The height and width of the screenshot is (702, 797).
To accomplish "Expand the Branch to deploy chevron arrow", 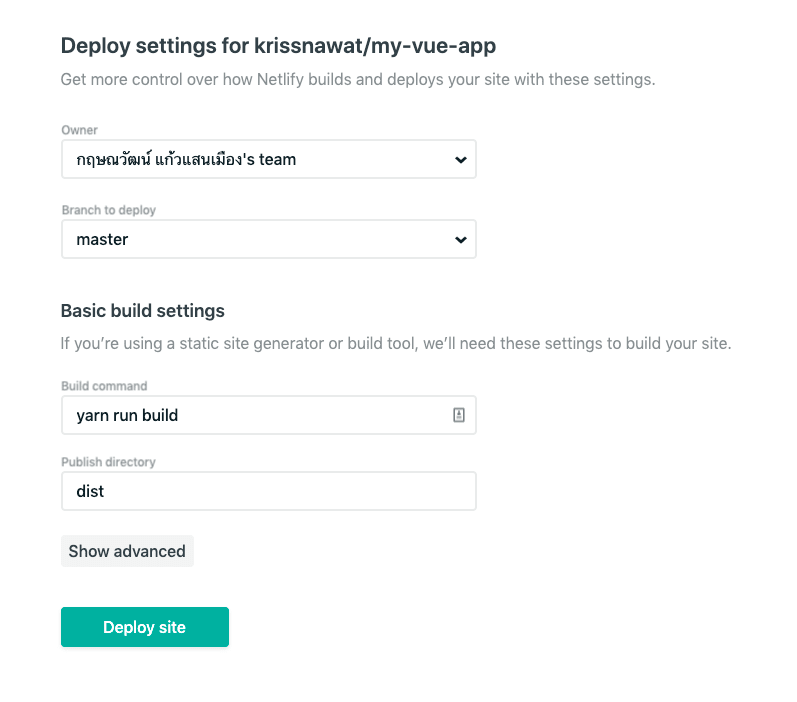I will coord(461,239).
